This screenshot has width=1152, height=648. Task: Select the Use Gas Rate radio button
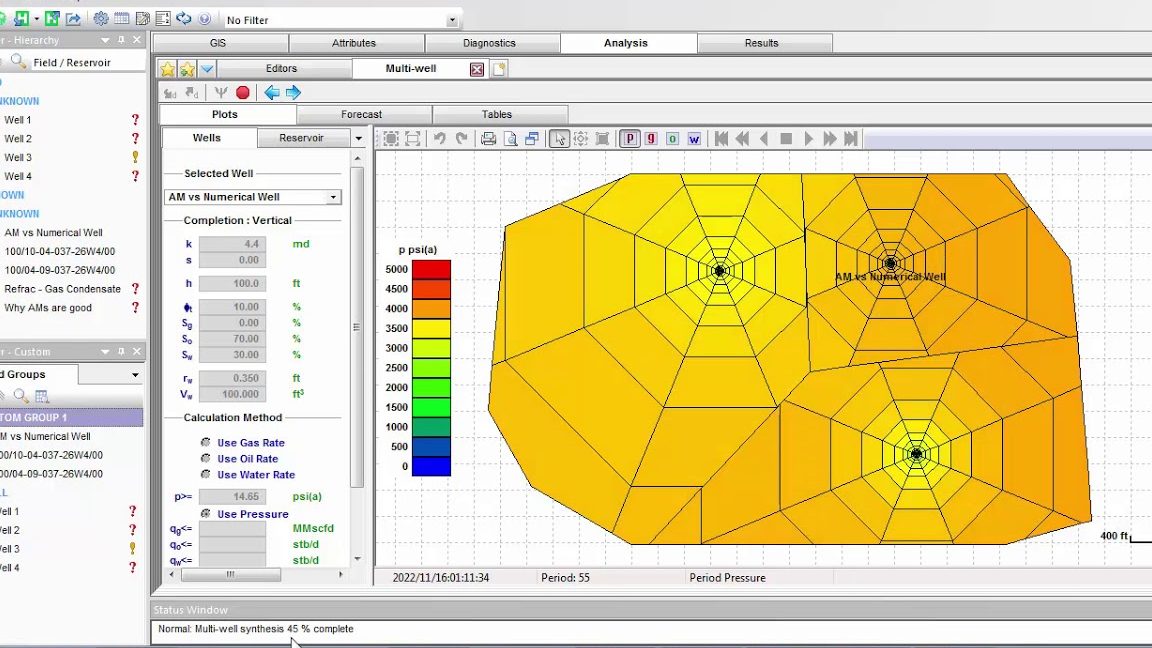tap(206, 442)
